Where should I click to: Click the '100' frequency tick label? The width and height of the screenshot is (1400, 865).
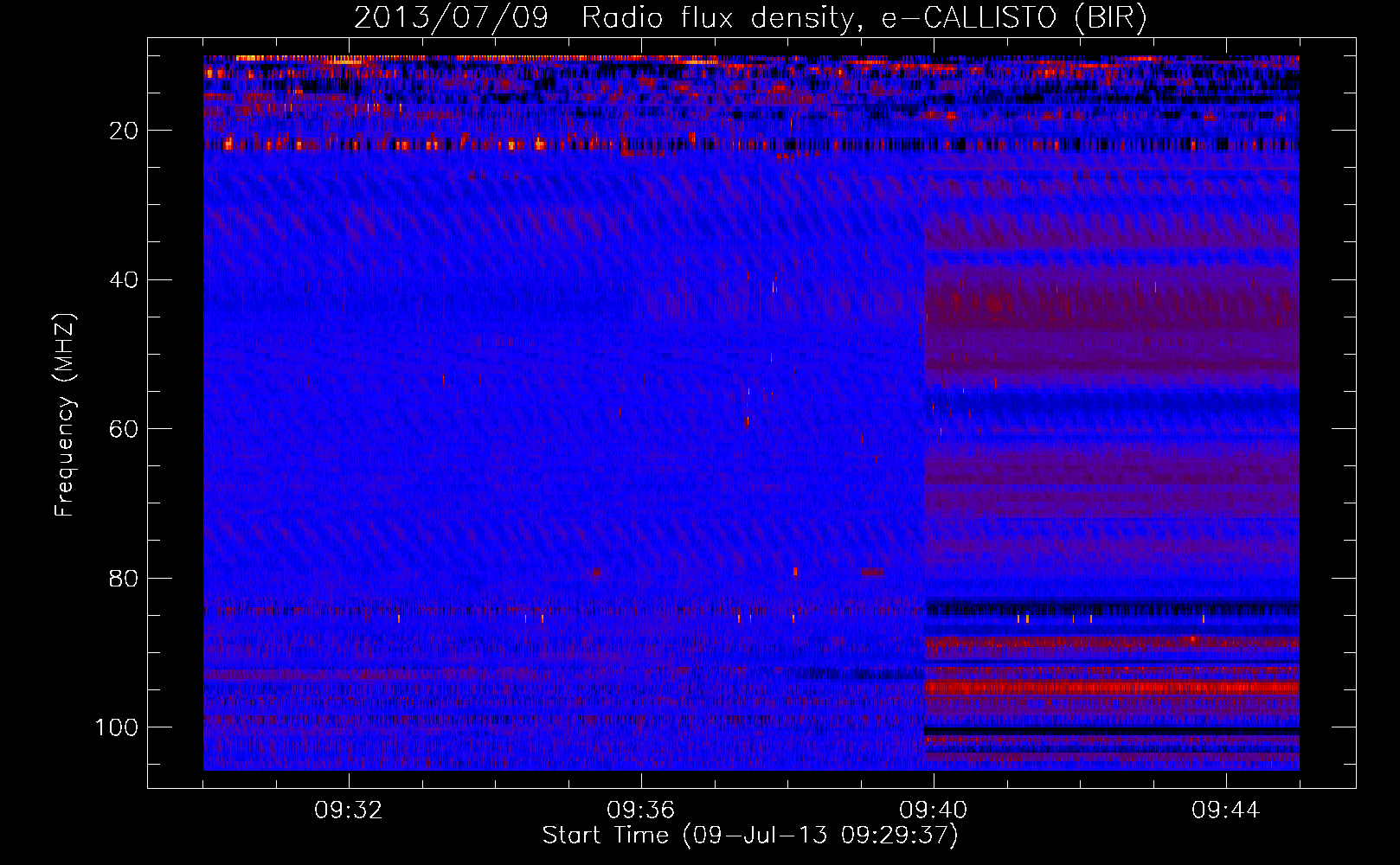(117, 727)
